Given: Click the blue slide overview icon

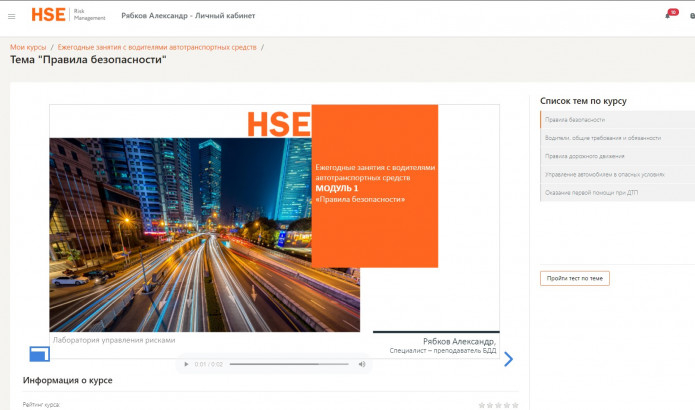Looking at the screenshot, I should pos(39,353).
